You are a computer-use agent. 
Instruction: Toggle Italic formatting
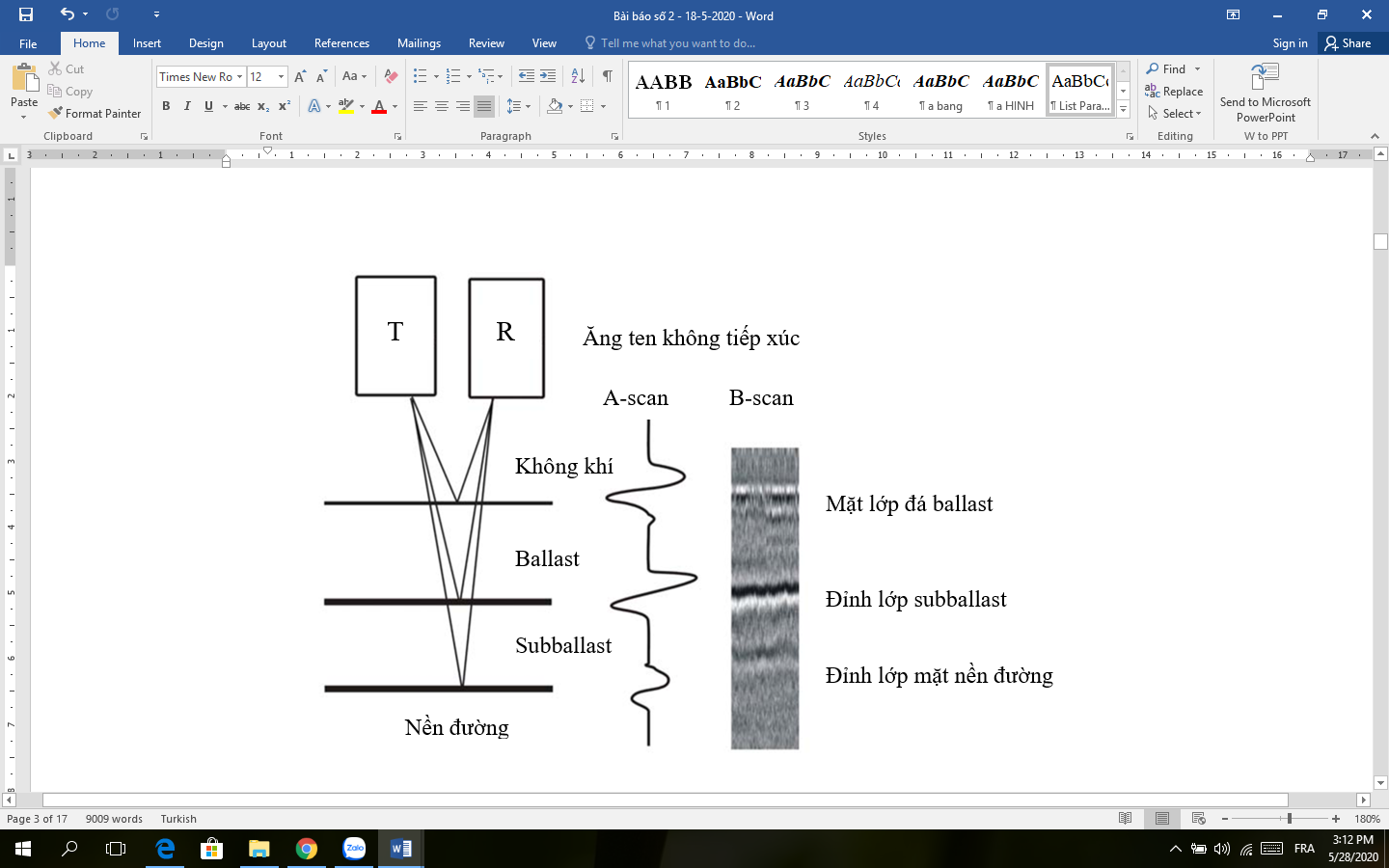pos(187,106)
